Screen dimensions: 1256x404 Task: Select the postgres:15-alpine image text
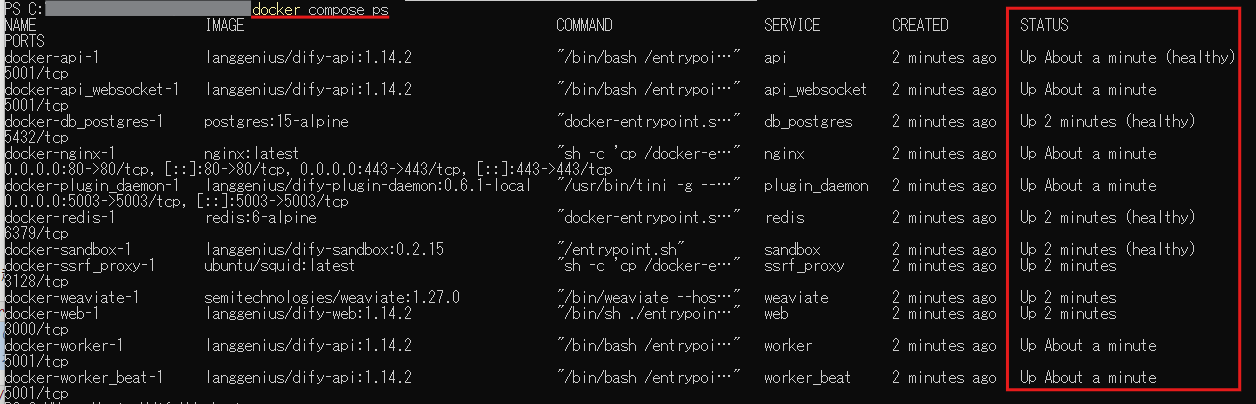coord(269,121)
